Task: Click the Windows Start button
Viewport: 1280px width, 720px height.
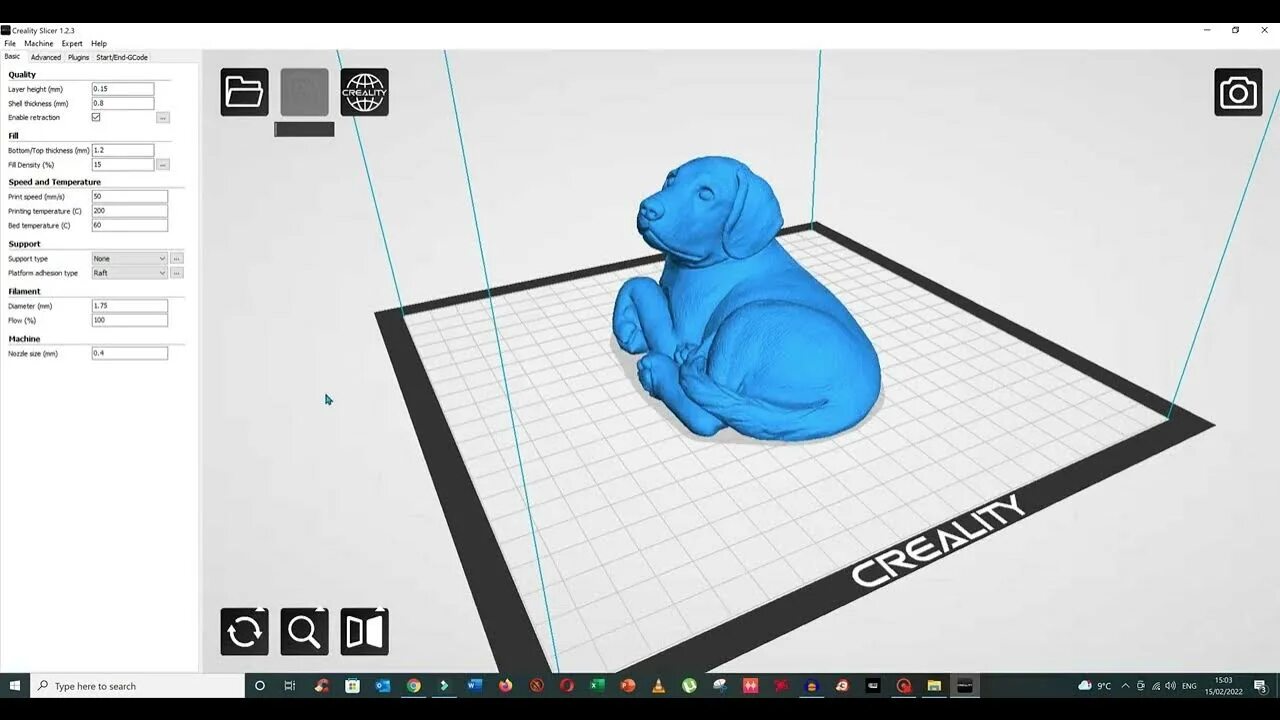Action: tap(15, 686)
